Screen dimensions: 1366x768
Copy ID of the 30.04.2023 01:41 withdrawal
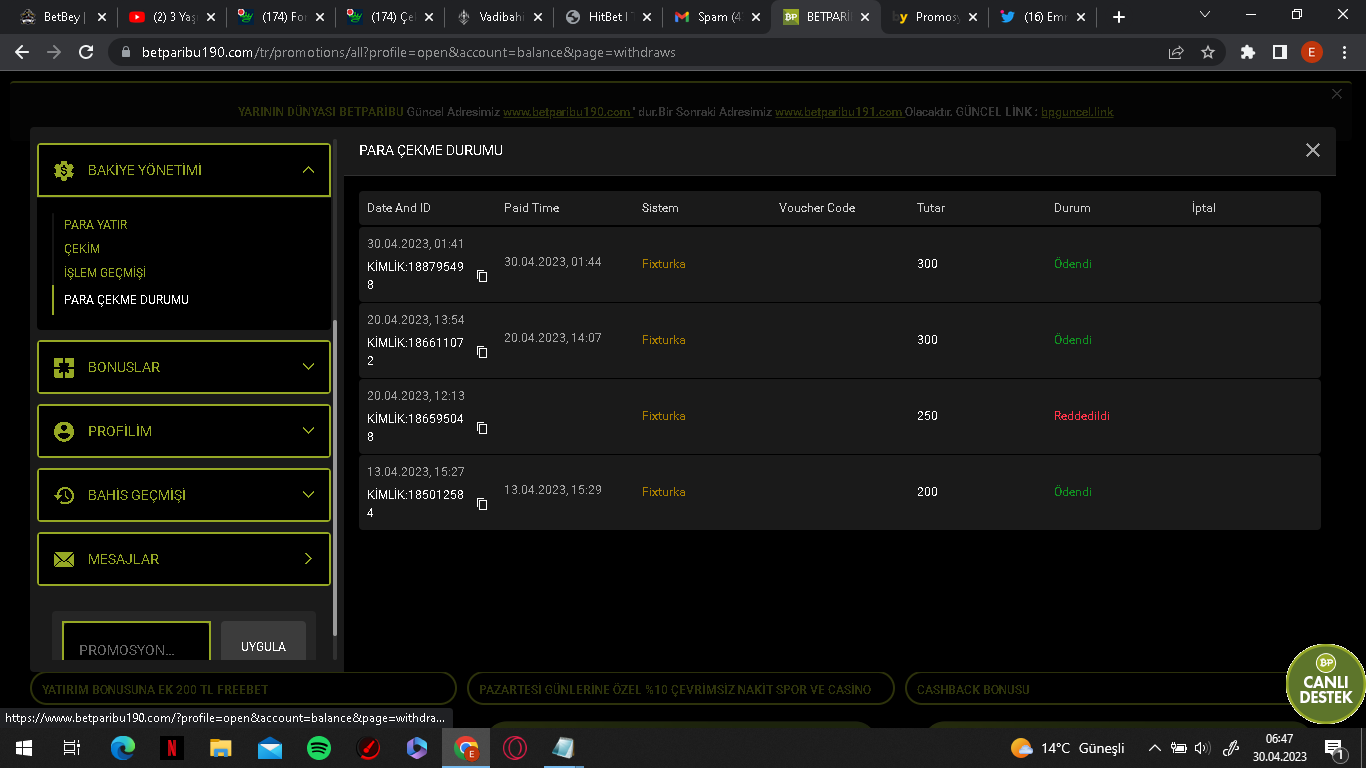coord(482,276)
